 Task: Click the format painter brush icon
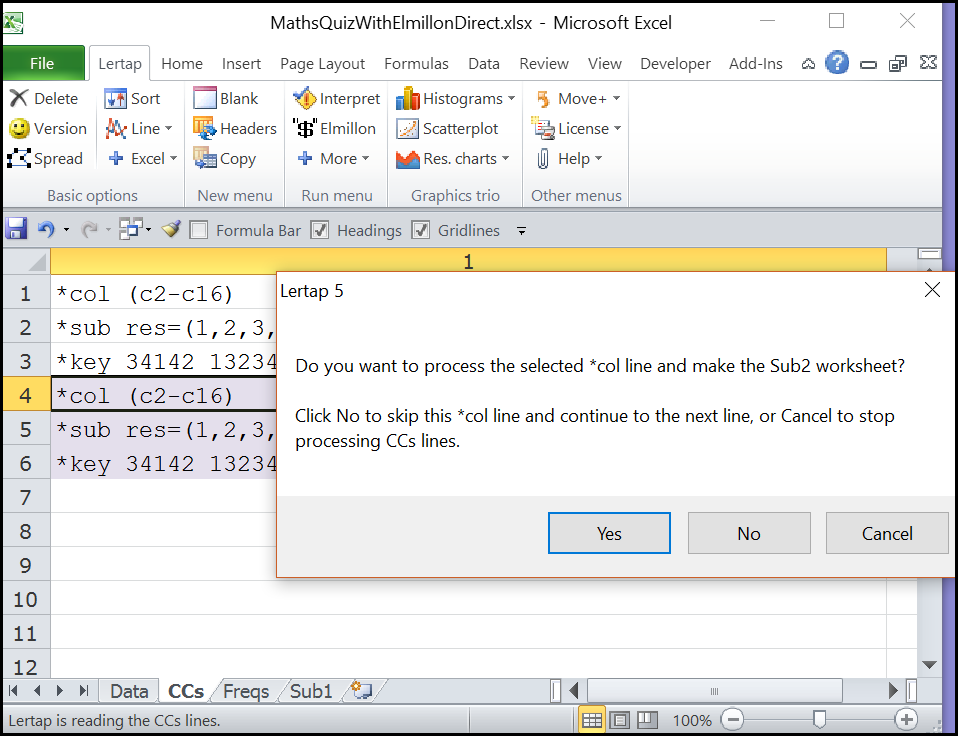(x=171, y=230)
